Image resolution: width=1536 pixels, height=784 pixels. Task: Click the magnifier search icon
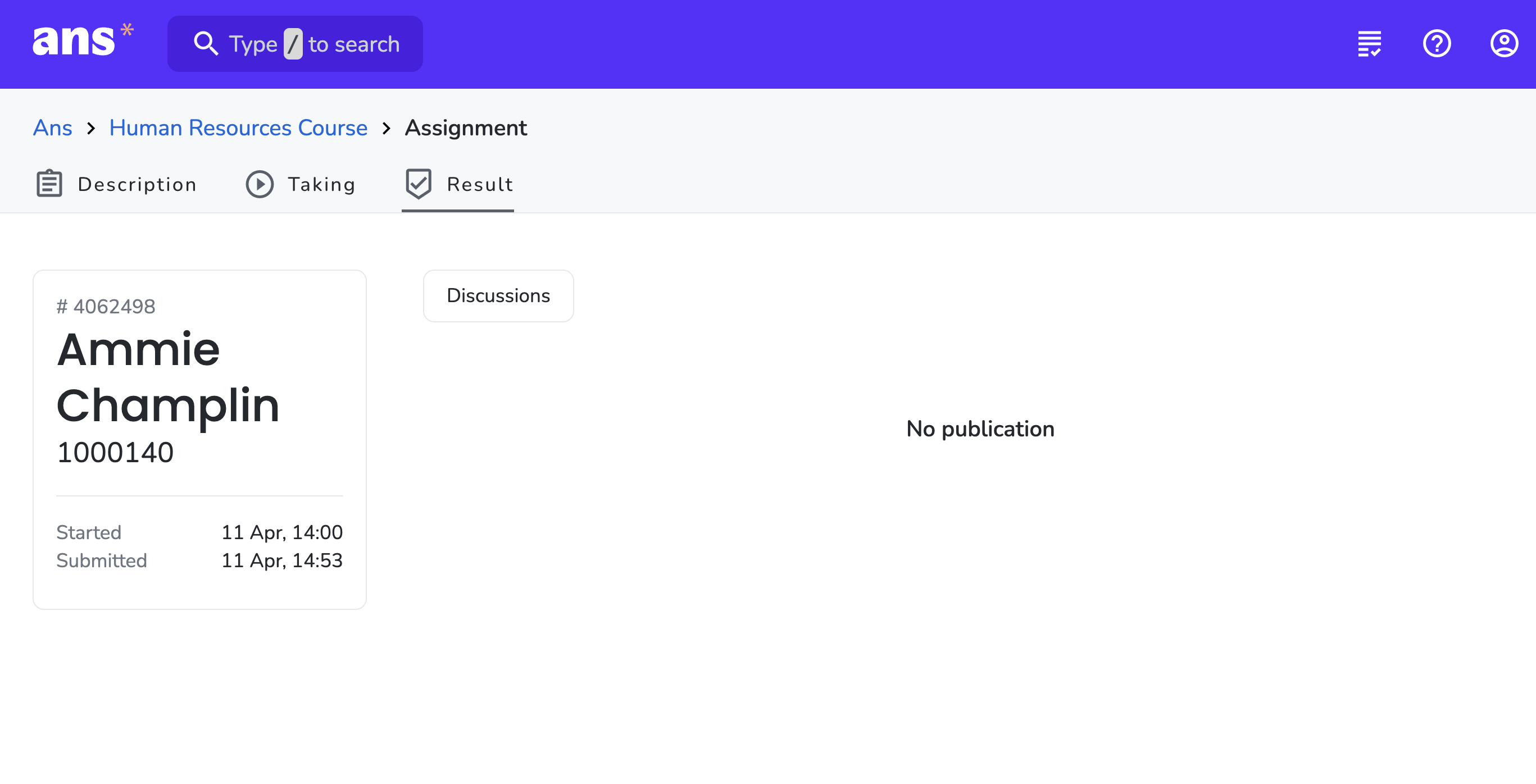click(x=206, y=44)
